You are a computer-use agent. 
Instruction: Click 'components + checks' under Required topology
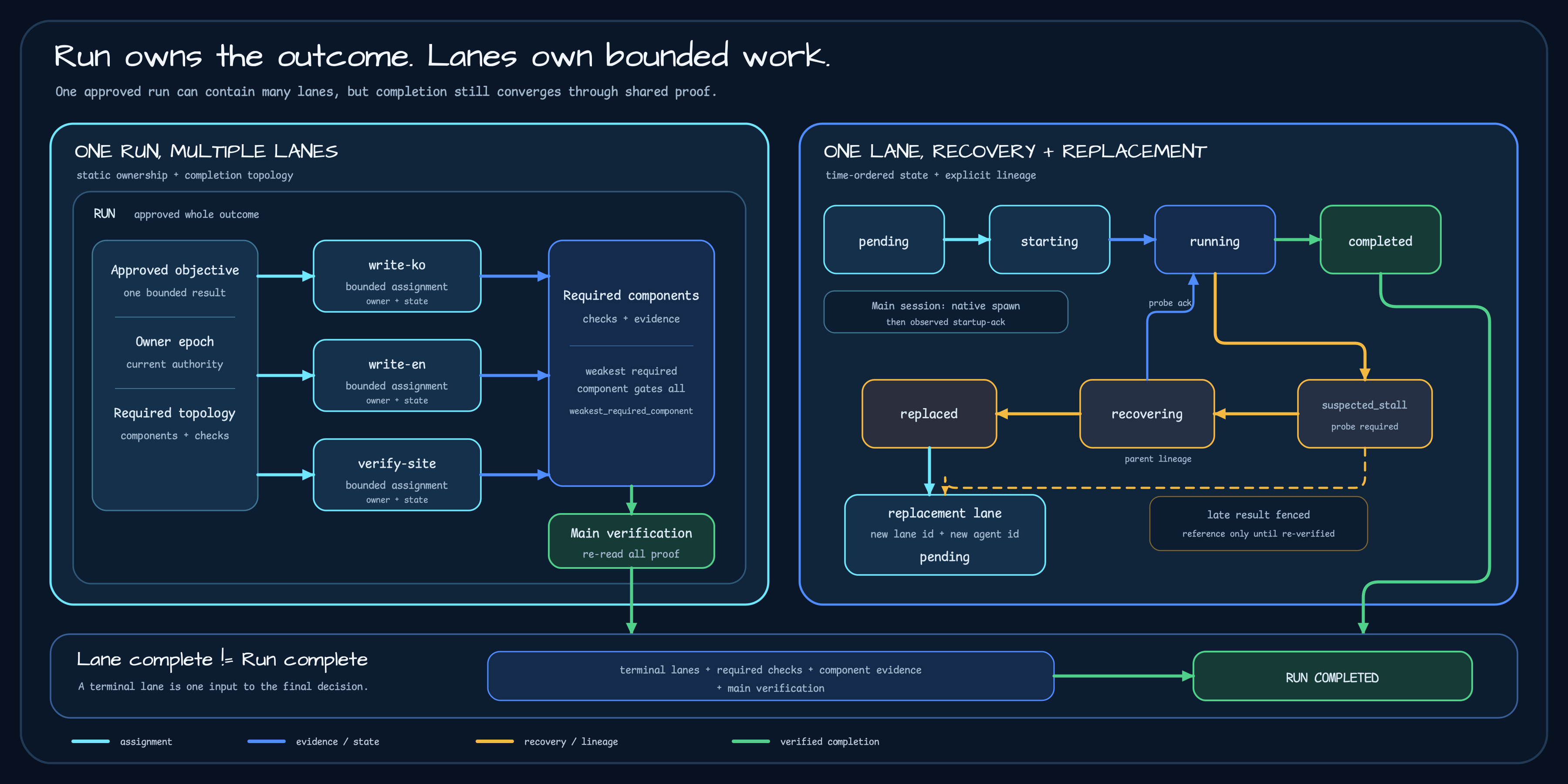click(175, 436)
